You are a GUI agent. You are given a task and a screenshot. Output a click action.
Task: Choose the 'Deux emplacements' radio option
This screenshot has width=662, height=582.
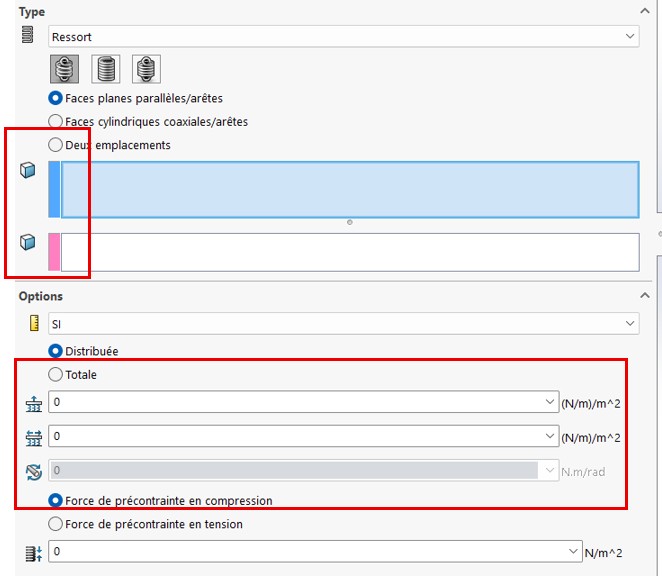click(56, 145)
